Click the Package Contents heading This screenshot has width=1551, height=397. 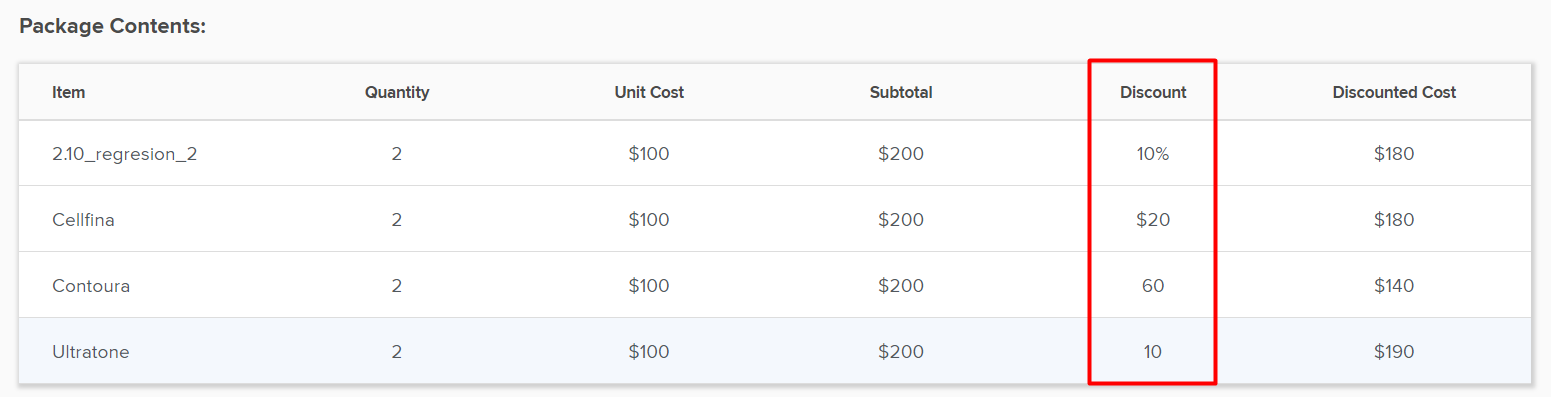point(112,27)
